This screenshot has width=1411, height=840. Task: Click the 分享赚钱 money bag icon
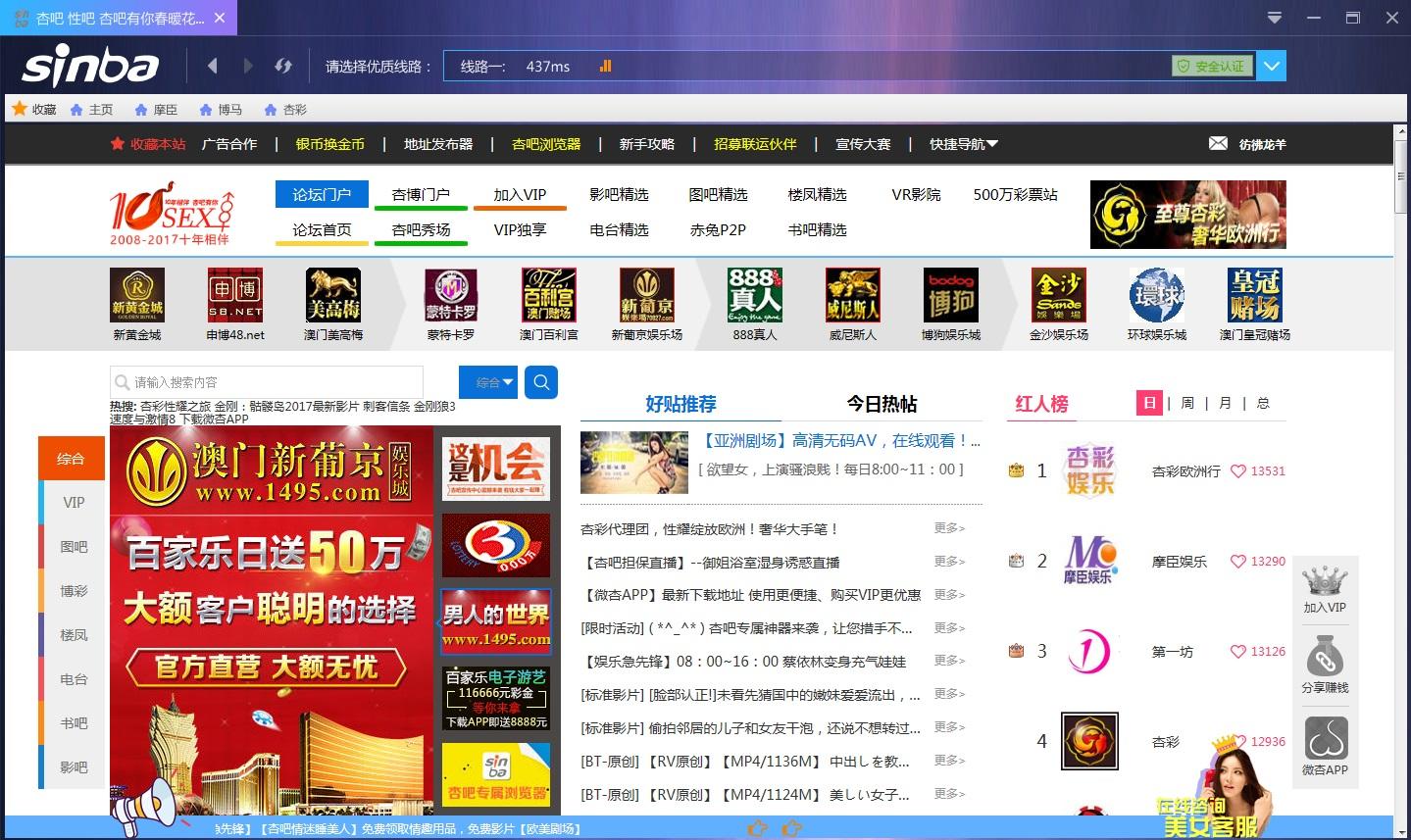(1325, 657)
